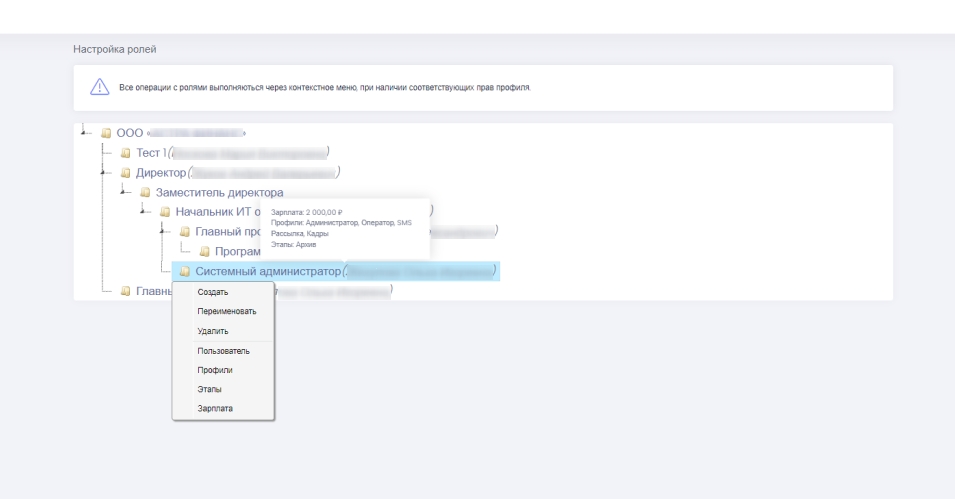Select the Заместитель директора role label
This screenshot has height=499, width=955.
(x=219, y=192)
